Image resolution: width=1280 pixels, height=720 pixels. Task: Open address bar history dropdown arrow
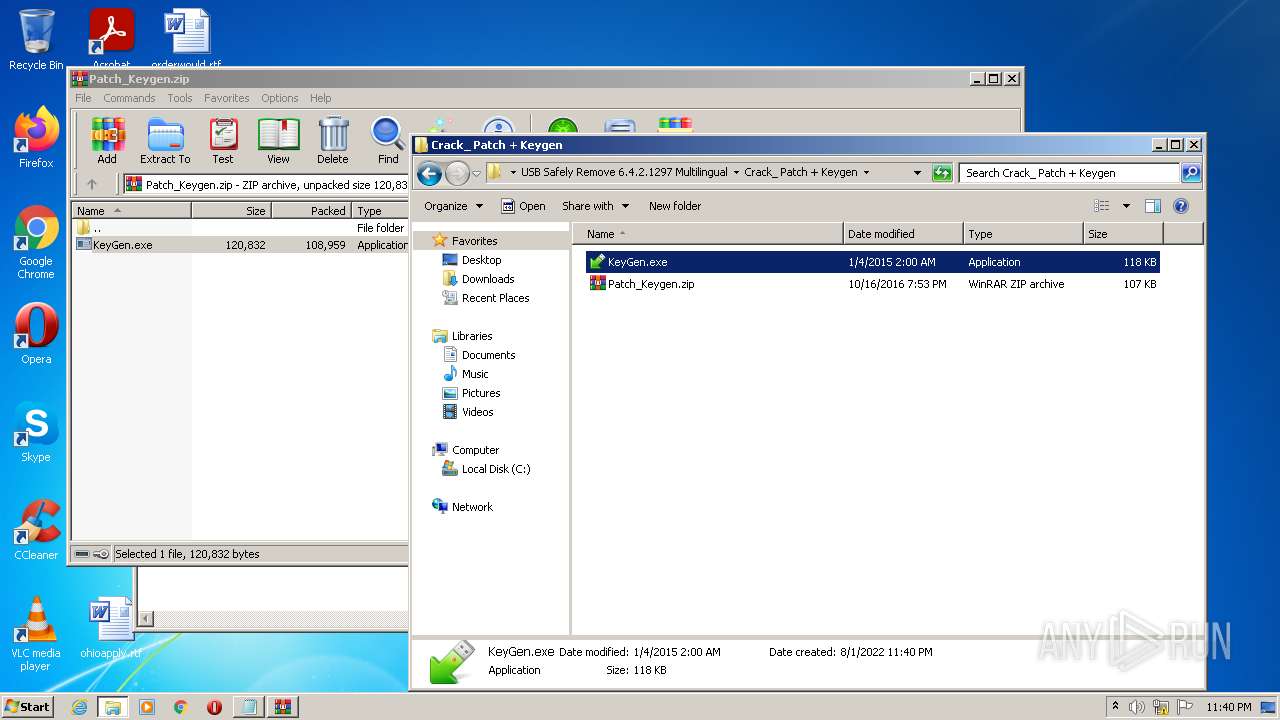pyautogui.click(x=917, y=173)
